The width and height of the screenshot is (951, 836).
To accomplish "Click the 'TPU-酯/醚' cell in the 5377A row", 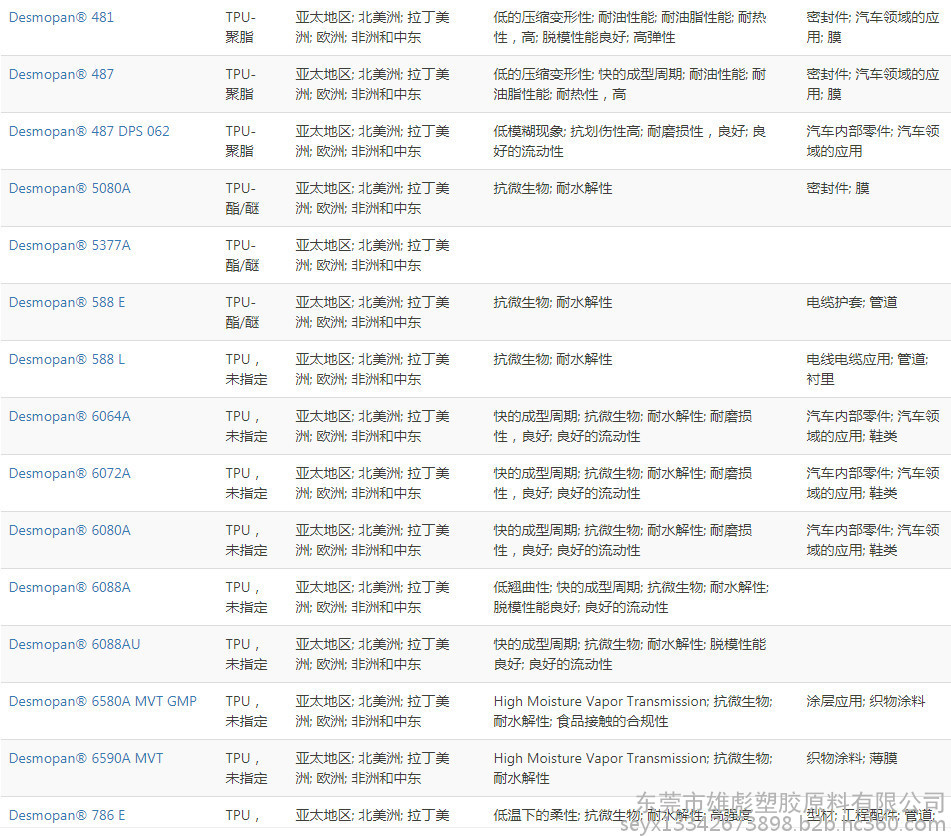I will click(x=243, y=255).
